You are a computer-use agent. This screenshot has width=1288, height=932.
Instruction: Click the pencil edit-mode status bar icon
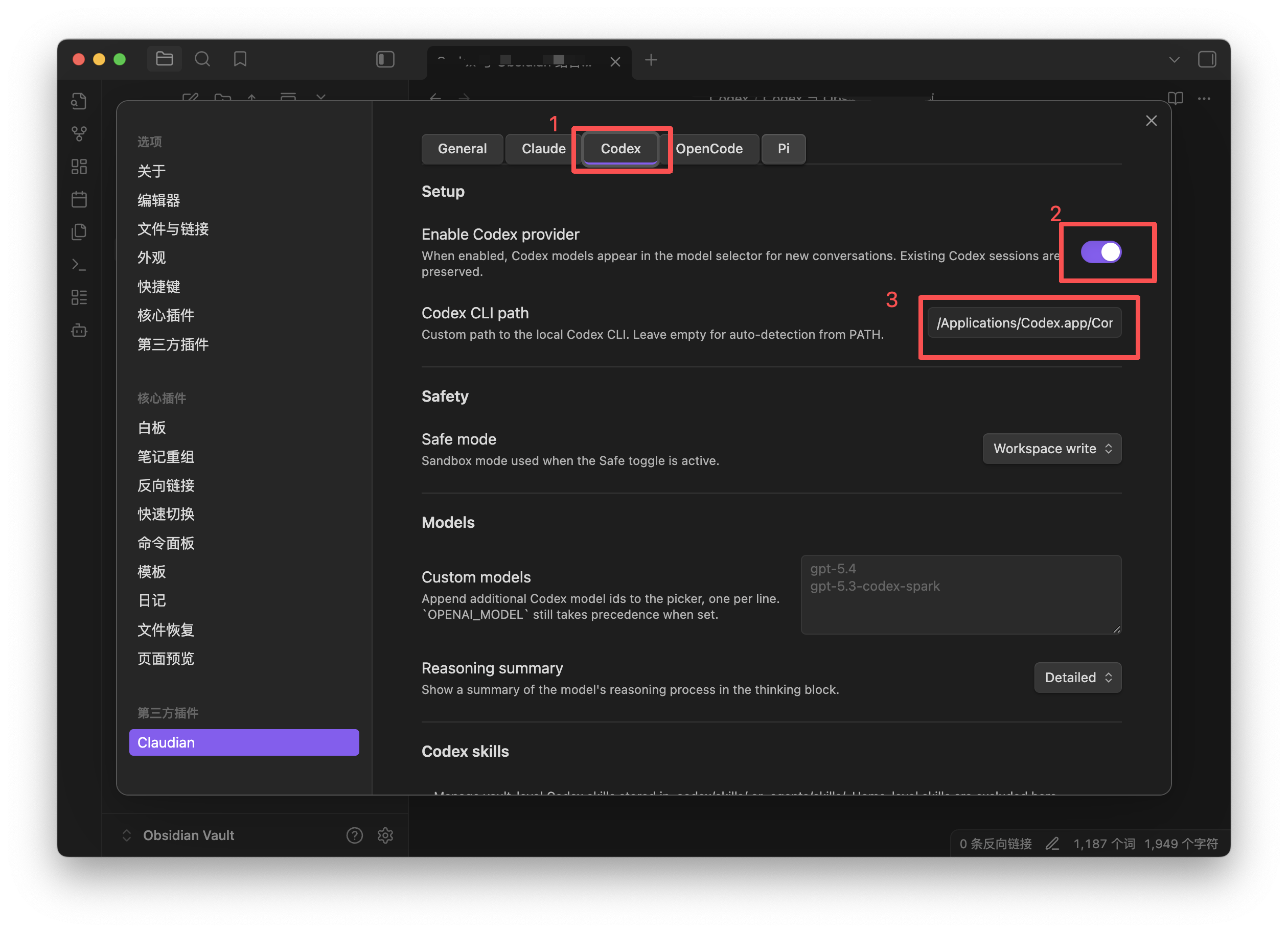(1052, 844)
